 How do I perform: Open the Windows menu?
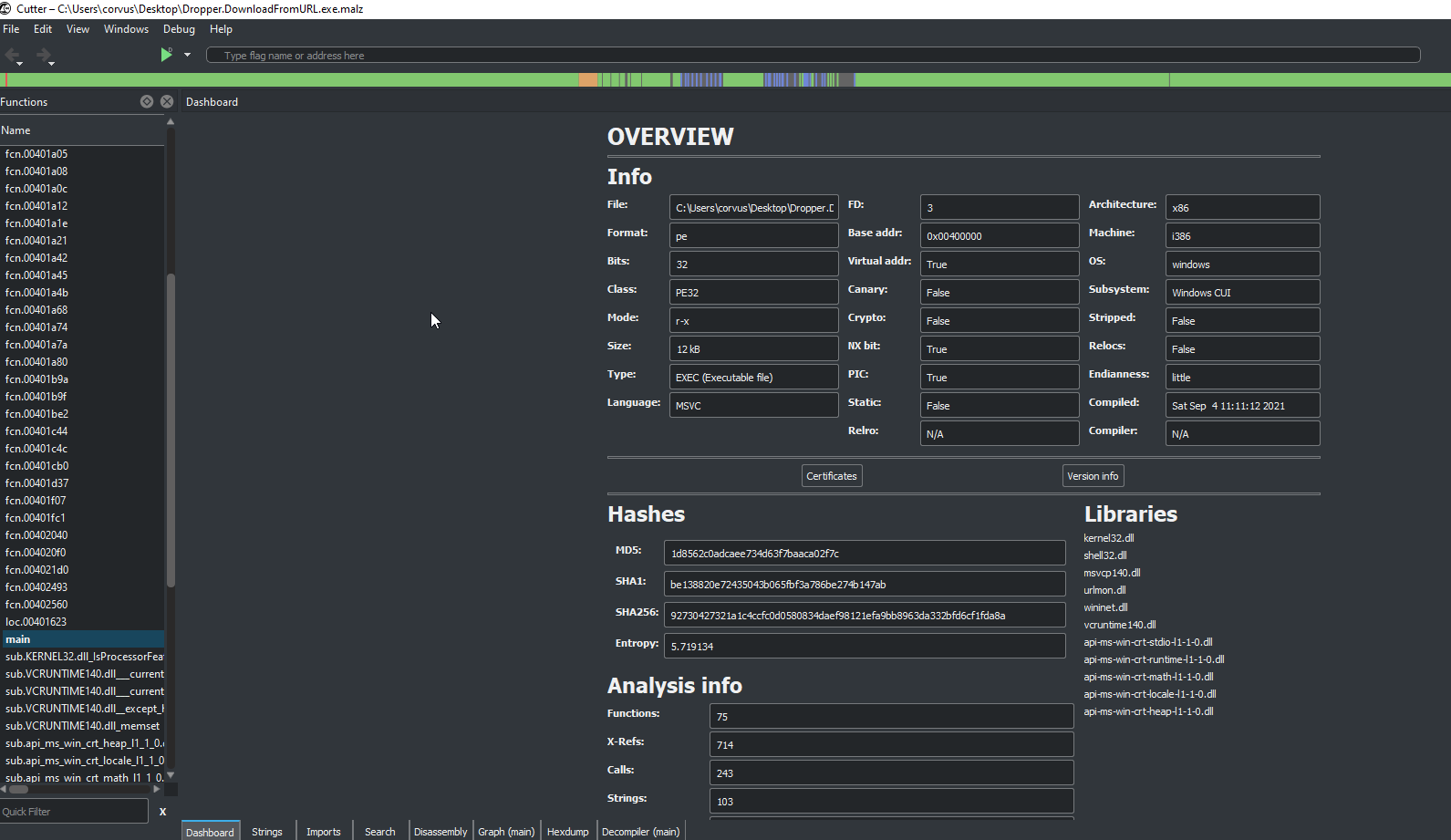point(126,29)
